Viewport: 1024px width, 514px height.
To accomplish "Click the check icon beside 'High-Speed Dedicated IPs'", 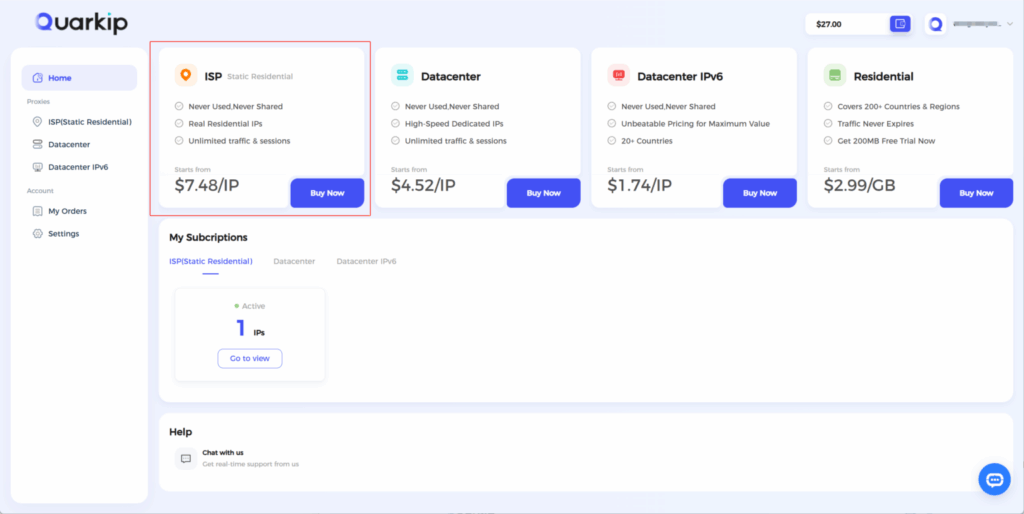I will point(395,123).
